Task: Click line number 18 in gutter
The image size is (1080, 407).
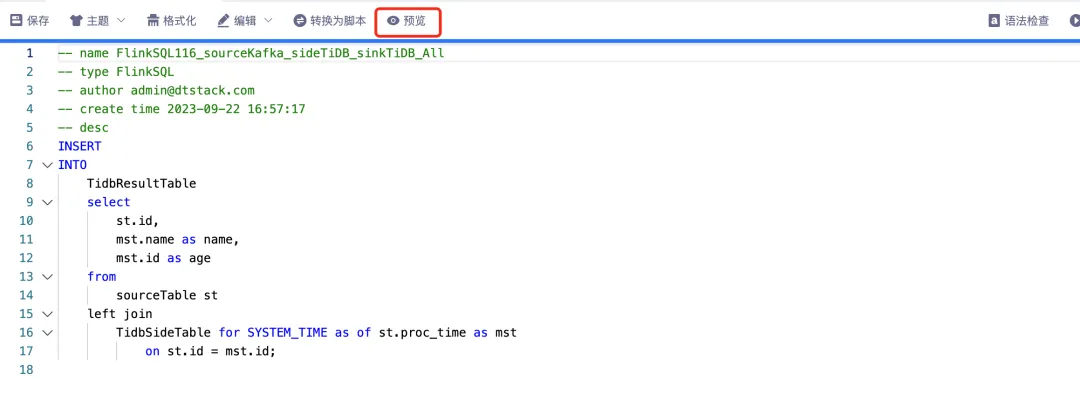Action: pyautogui.click(x=26, y=370)
